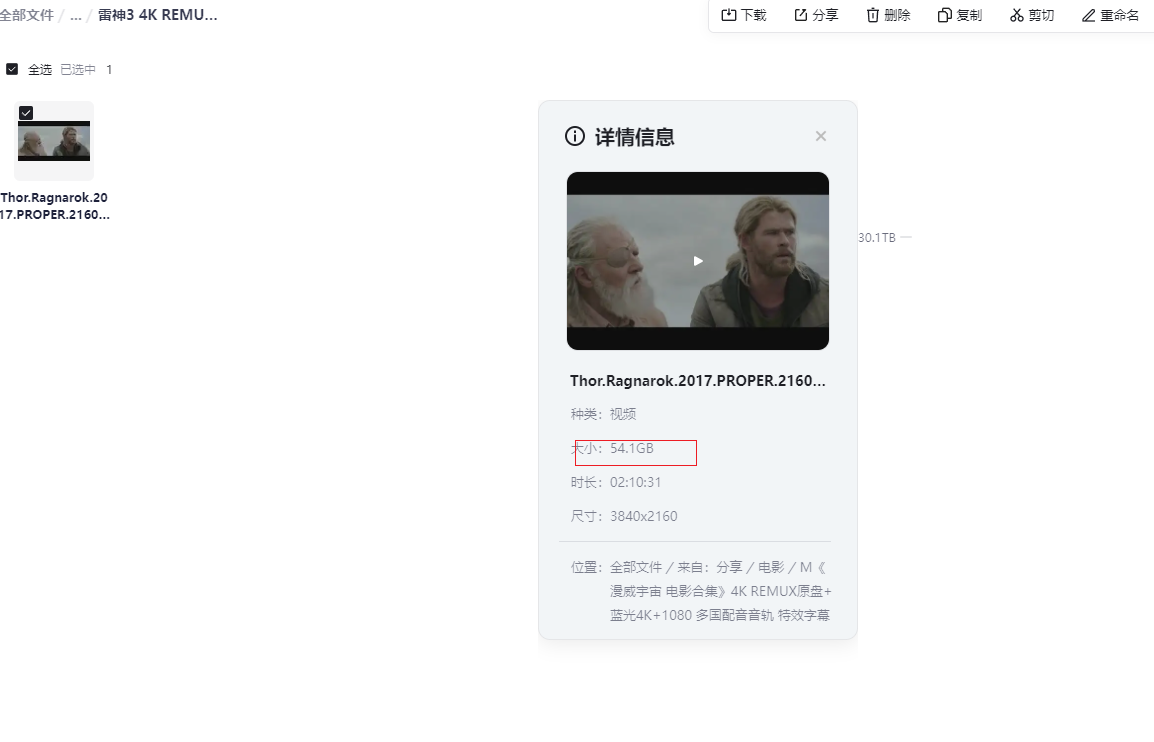Image resolution: width=1154 pixels, height=742 pixels.
Task: Uncheck the 全选 select-all checkbox
Action: pyautogui.click(x=12, y=69)
